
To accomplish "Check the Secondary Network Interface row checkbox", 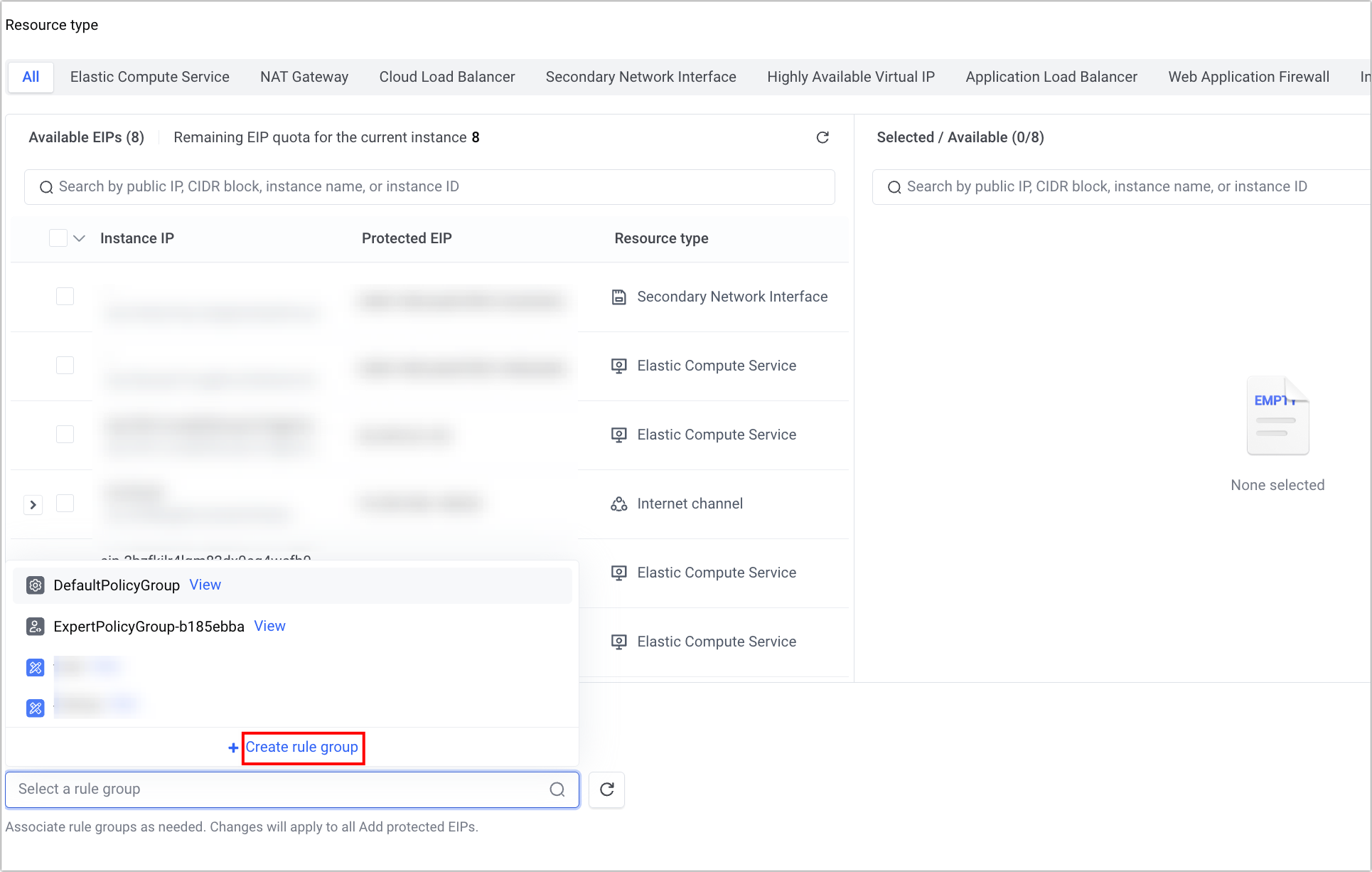I will 65,297.
